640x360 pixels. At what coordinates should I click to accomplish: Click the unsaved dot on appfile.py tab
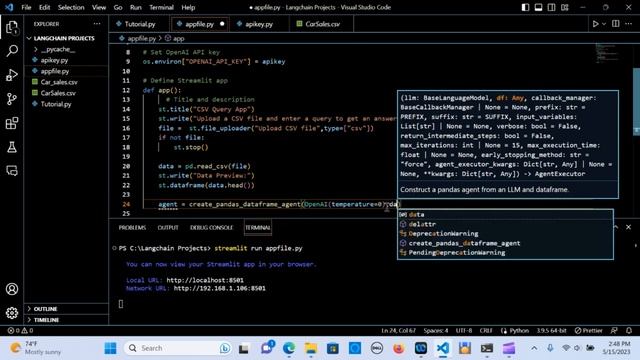[x=222, y=24]
